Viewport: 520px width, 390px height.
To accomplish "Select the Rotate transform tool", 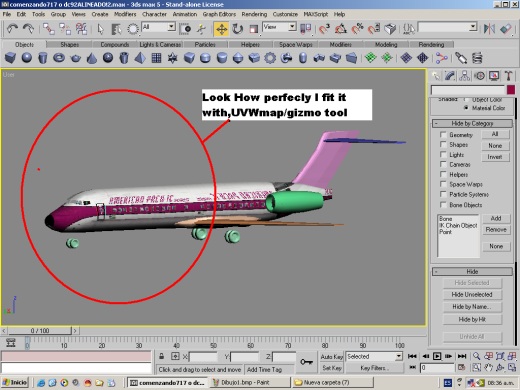I will [237, 29].
